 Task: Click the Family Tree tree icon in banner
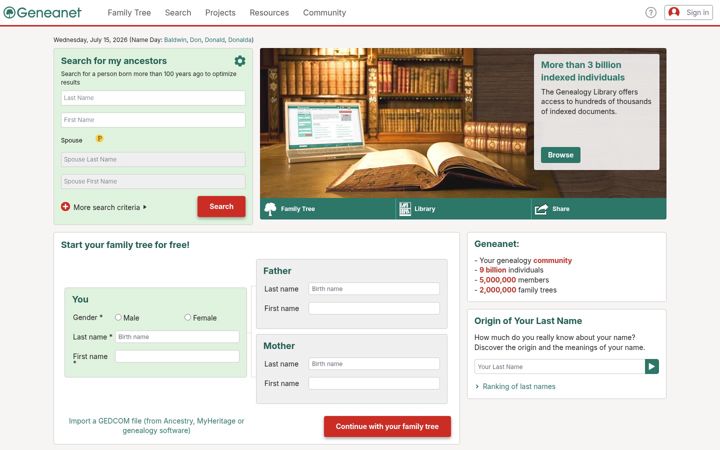tap(270, 209)
